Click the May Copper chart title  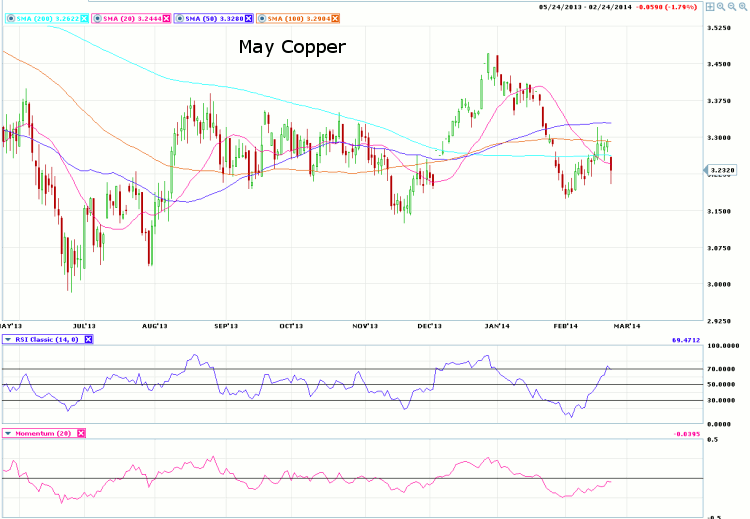pyautogui.click(x=292, y=47)
